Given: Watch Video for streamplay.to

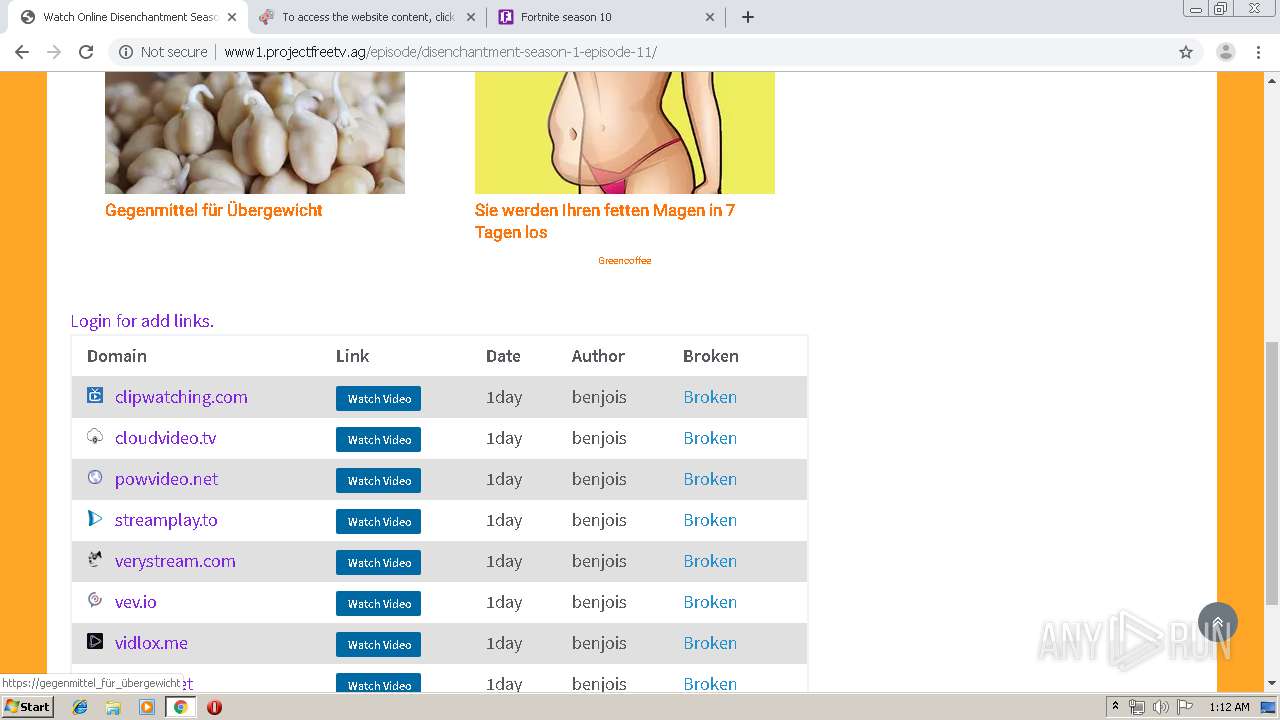Looking at the screenshot, I should (378, 521).
